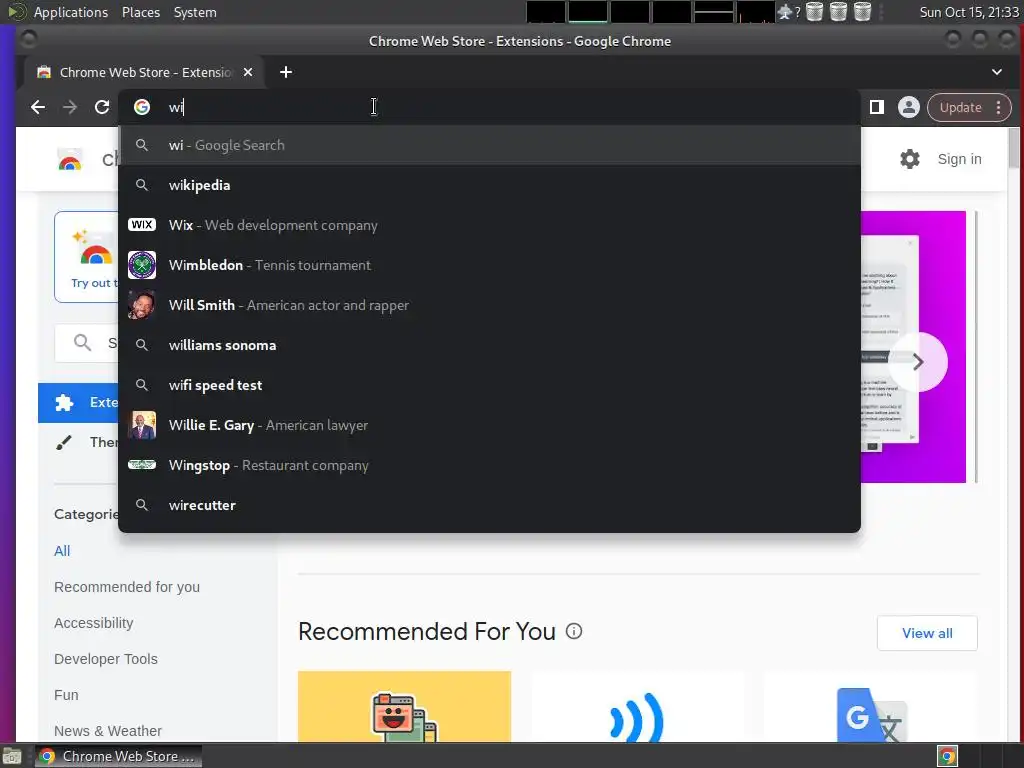Click the View all button
1024x768 pixels.
[x=927, y=633]
